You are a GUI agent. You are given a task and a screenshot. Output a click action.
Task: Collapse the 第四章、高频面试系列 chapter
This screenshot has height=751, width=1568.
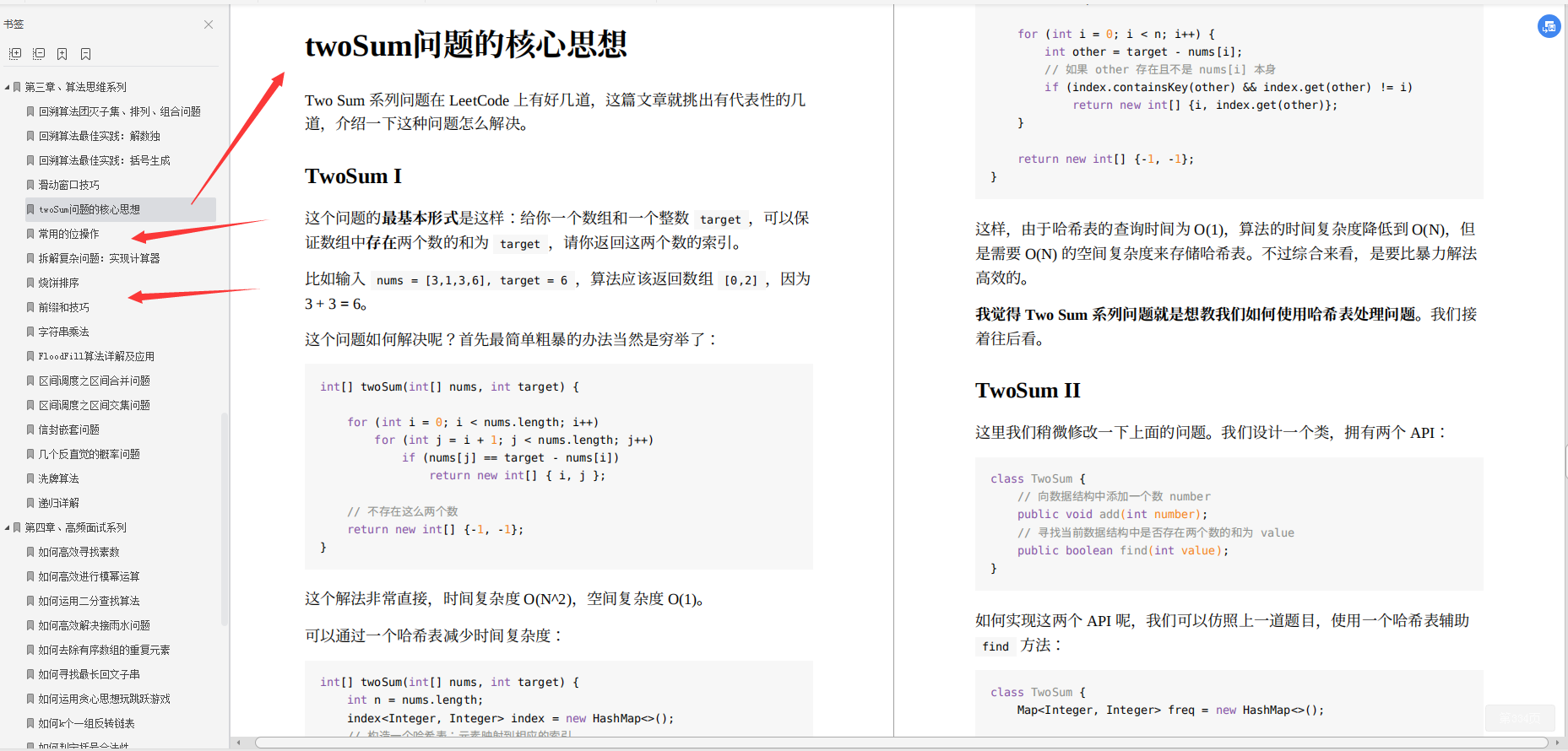7,527
